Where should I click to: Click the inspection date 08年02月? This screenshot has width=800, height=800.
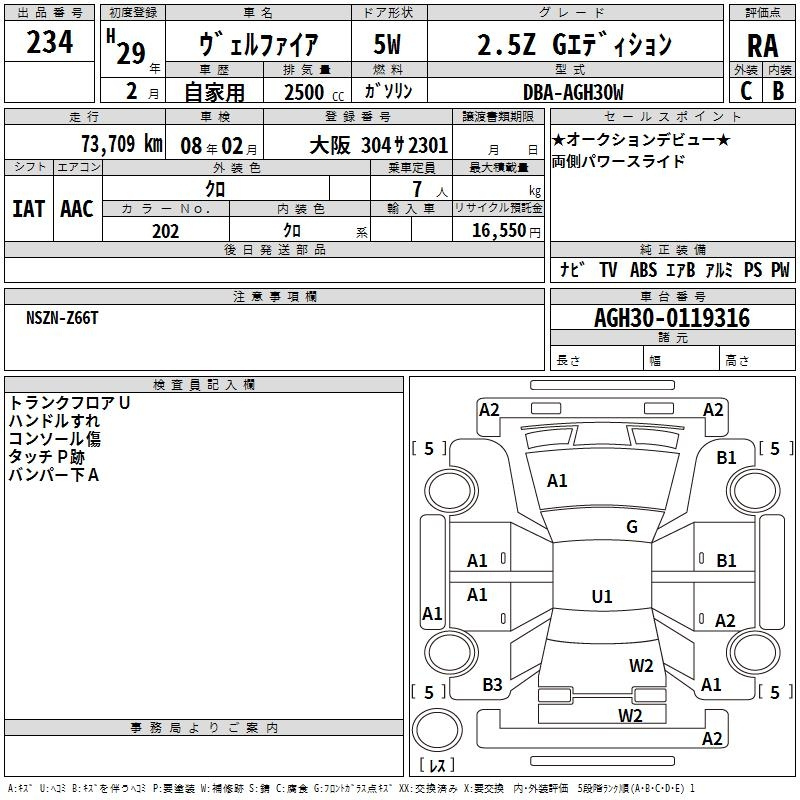click(x=219, y=146)
